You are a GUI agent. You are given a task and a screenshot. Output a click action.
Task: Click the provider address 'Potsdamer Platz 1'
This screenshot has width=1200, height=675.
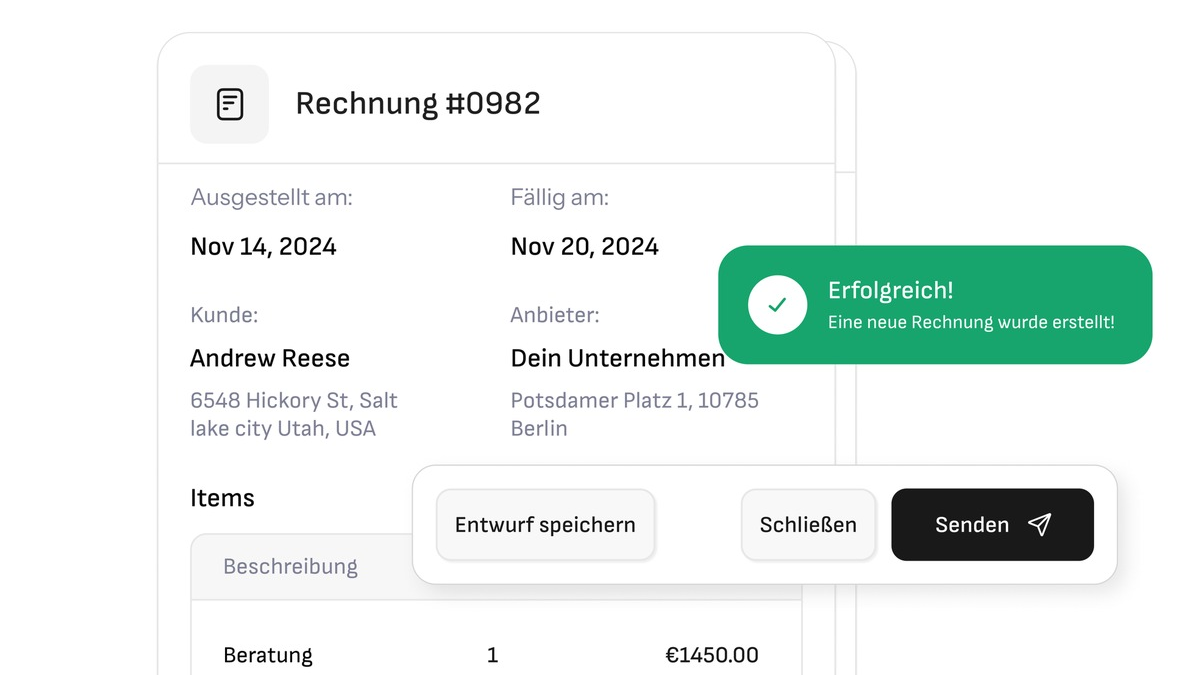pyautogui.click(x=634, y=414)
